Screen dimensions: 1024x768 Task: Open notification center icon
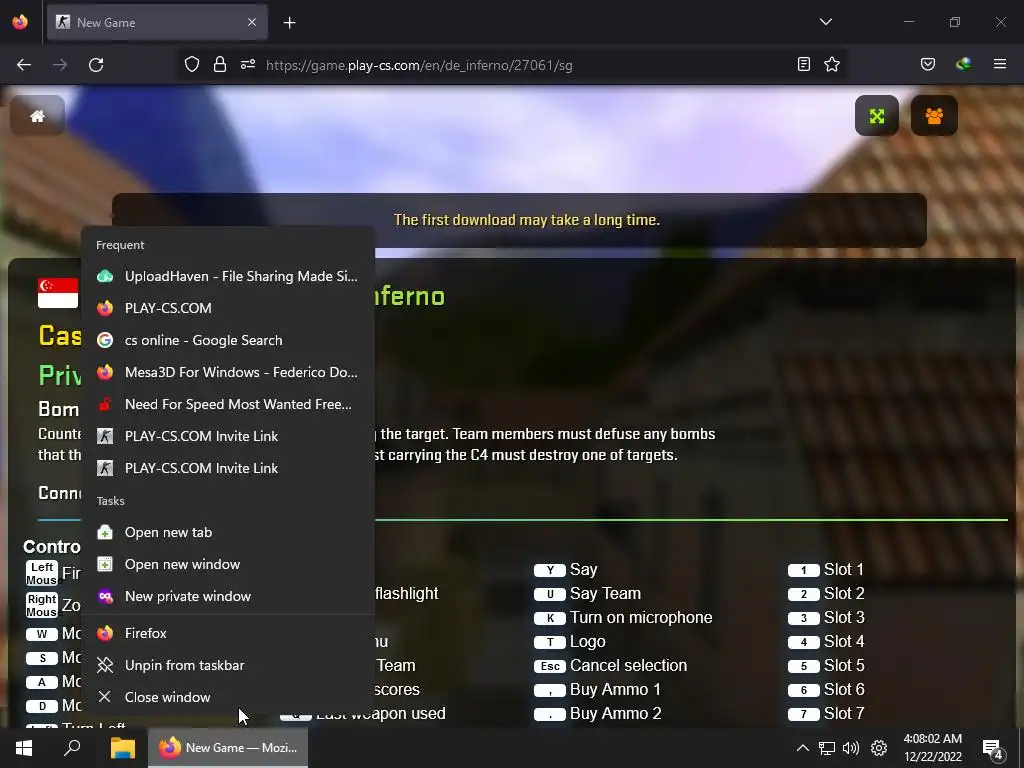click(993, 749)
